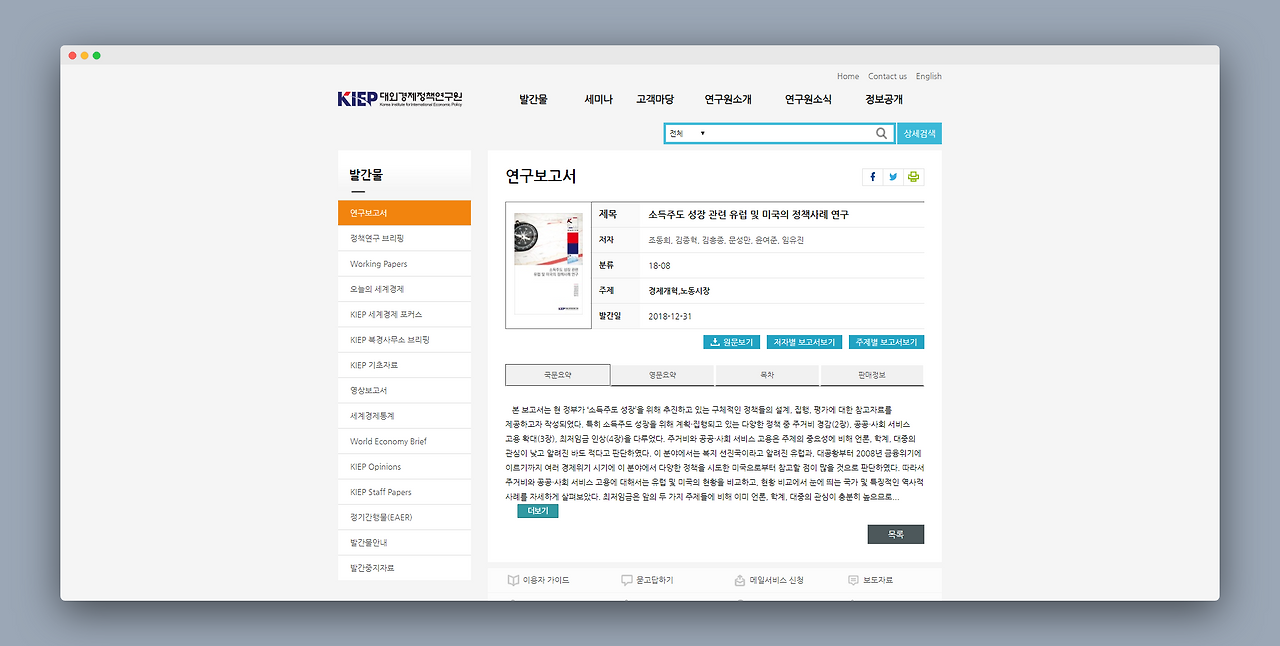1280x646 pixels.
Task: Go to the KIEP logo homepage
Action: click(400, 99)
